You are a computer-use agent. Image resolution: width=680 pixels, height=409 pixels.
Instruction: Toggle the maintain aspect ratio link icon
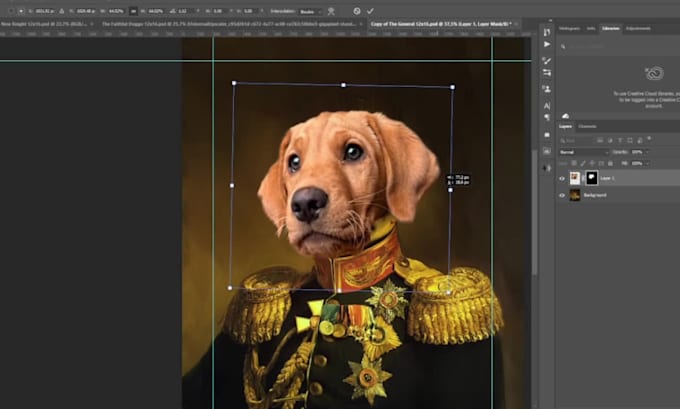pyautogui.click(x=134, y=11)
